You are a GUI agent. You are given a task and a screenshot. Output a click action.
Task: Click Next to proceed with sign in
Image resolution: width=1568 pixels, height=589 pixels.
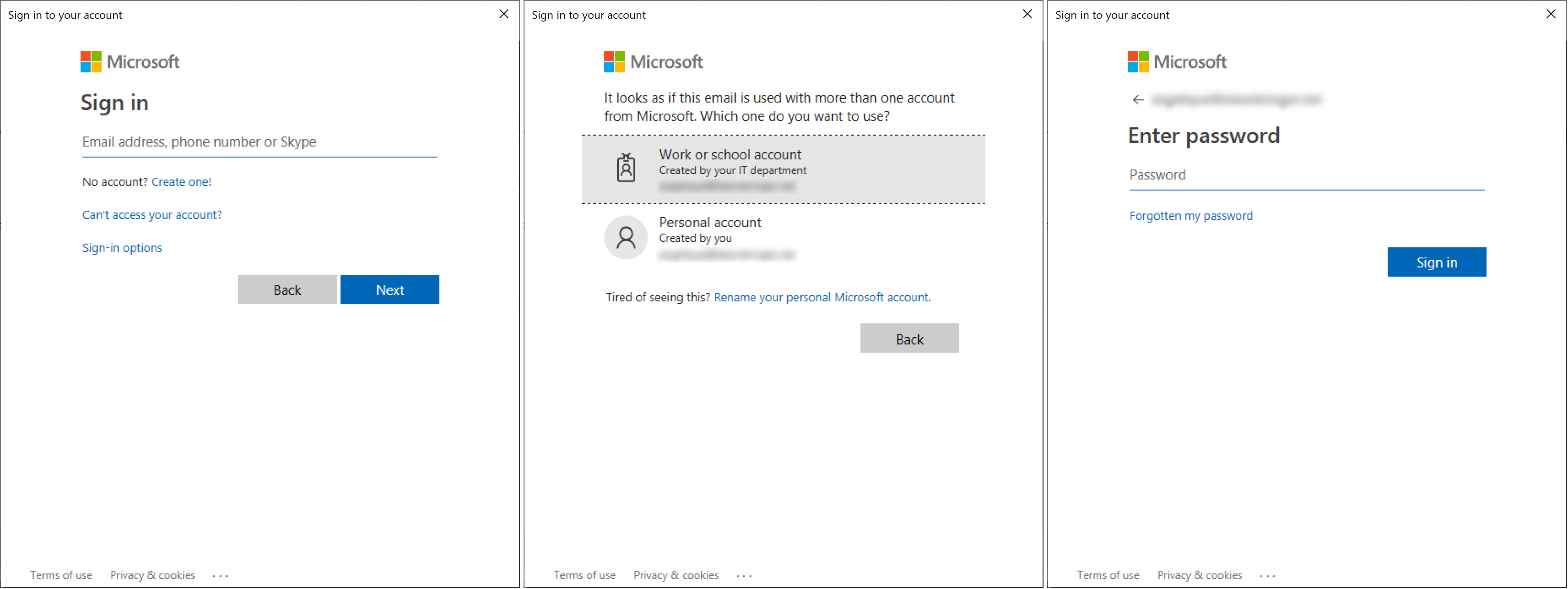pyautogui.click(x=391, y=289)
